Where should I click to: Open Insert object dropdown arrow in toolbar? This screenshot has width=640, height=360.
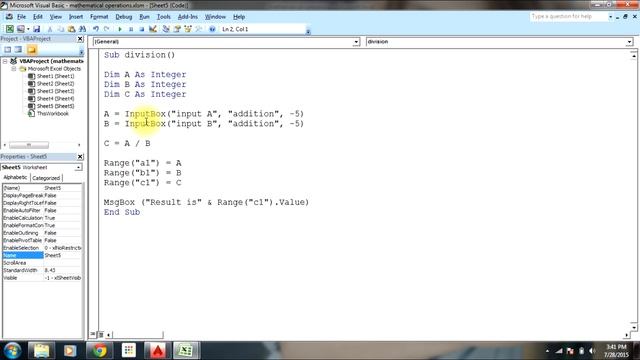[28, 29]
